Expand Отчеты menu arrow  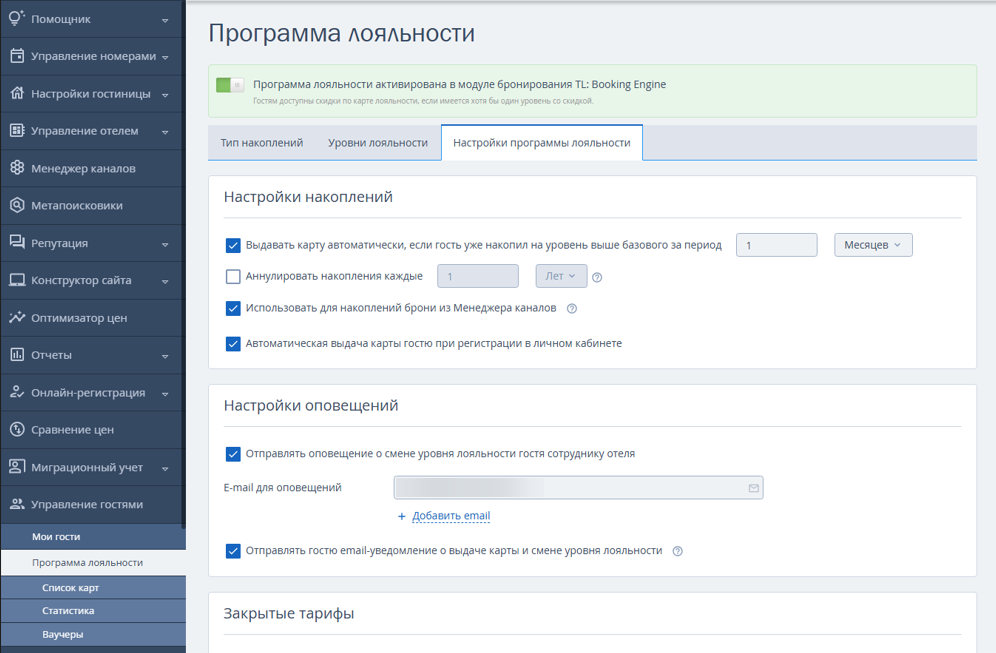pyautogui.click(x=165, y=356)
